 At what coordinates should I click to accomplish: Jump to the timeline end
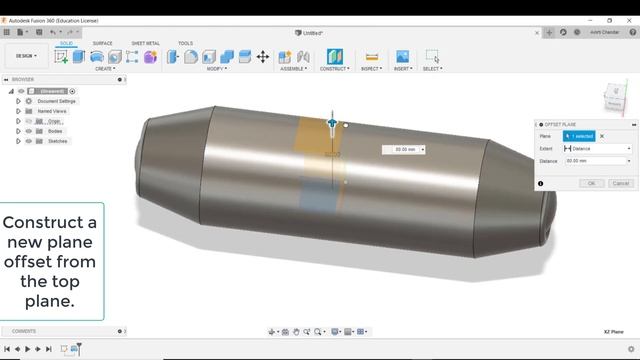coord(49,349)
